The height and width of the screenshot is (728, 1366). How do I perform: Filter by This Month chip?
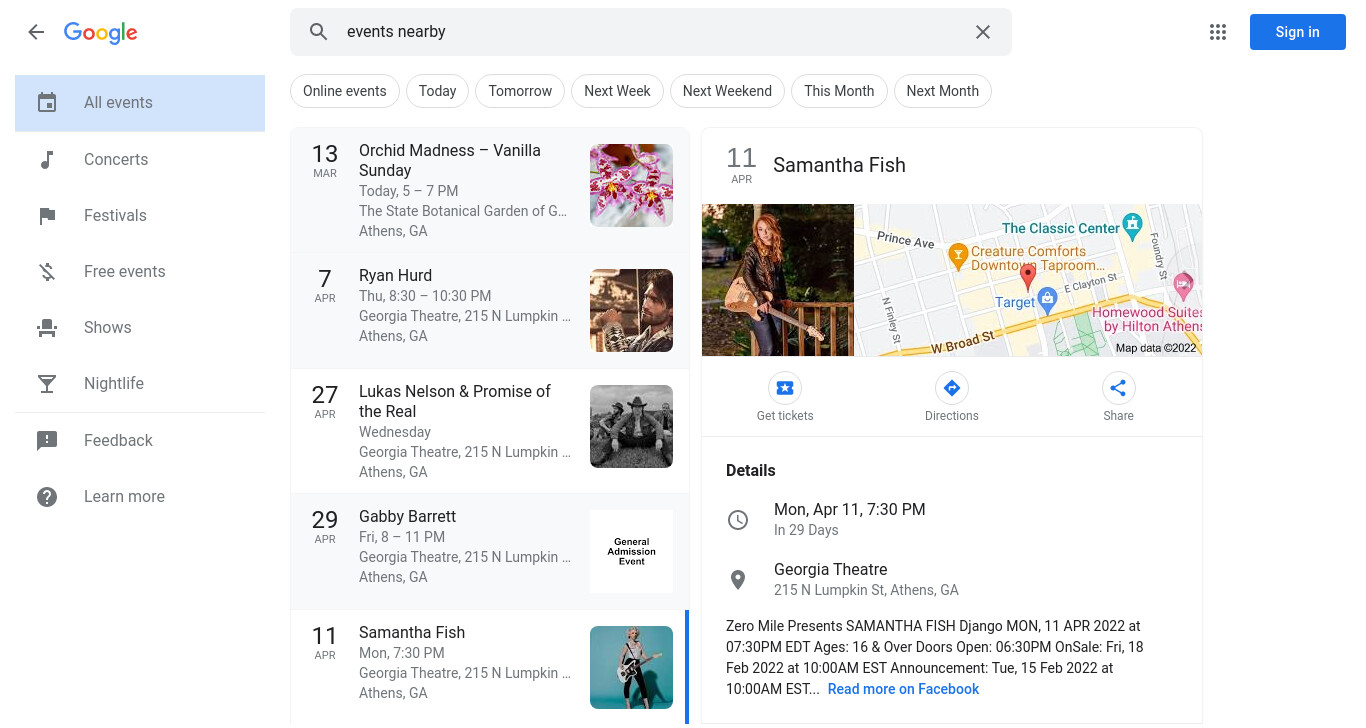(x=839, y=91)
